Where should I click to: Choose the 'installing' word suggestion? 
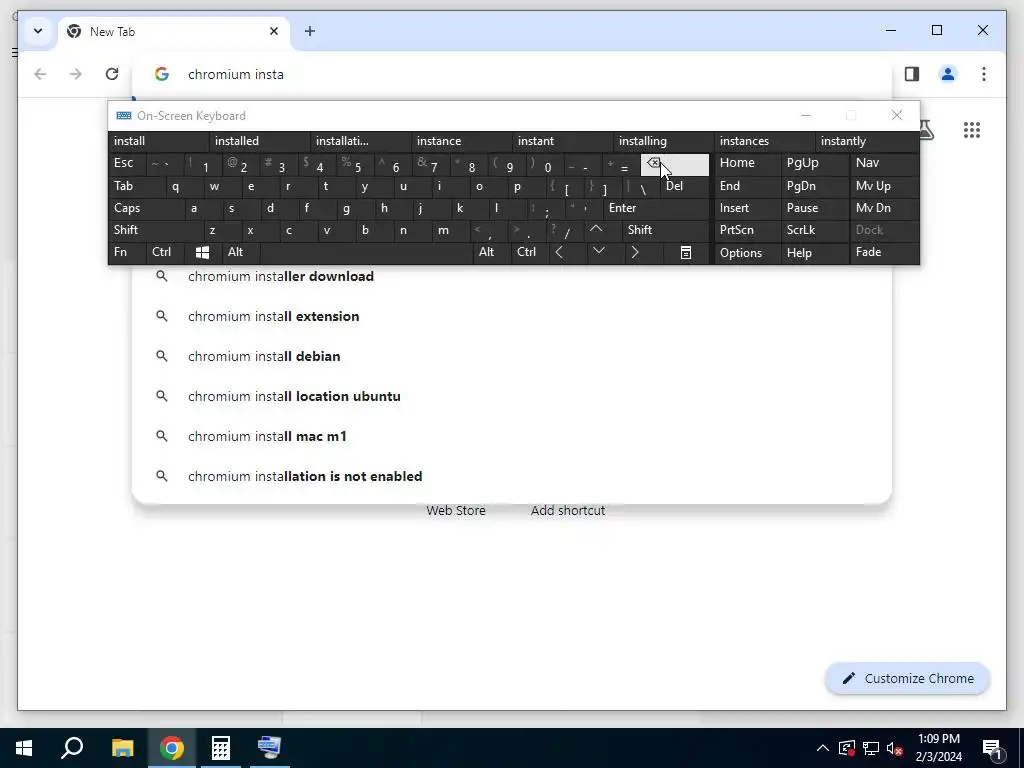point(664,141)
